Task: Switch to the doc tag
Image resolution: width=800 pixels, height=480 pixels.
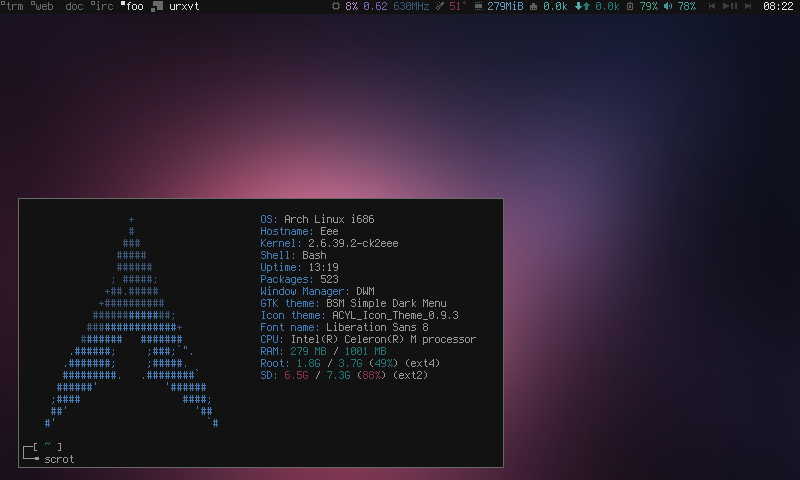Action: click(74, 7)
